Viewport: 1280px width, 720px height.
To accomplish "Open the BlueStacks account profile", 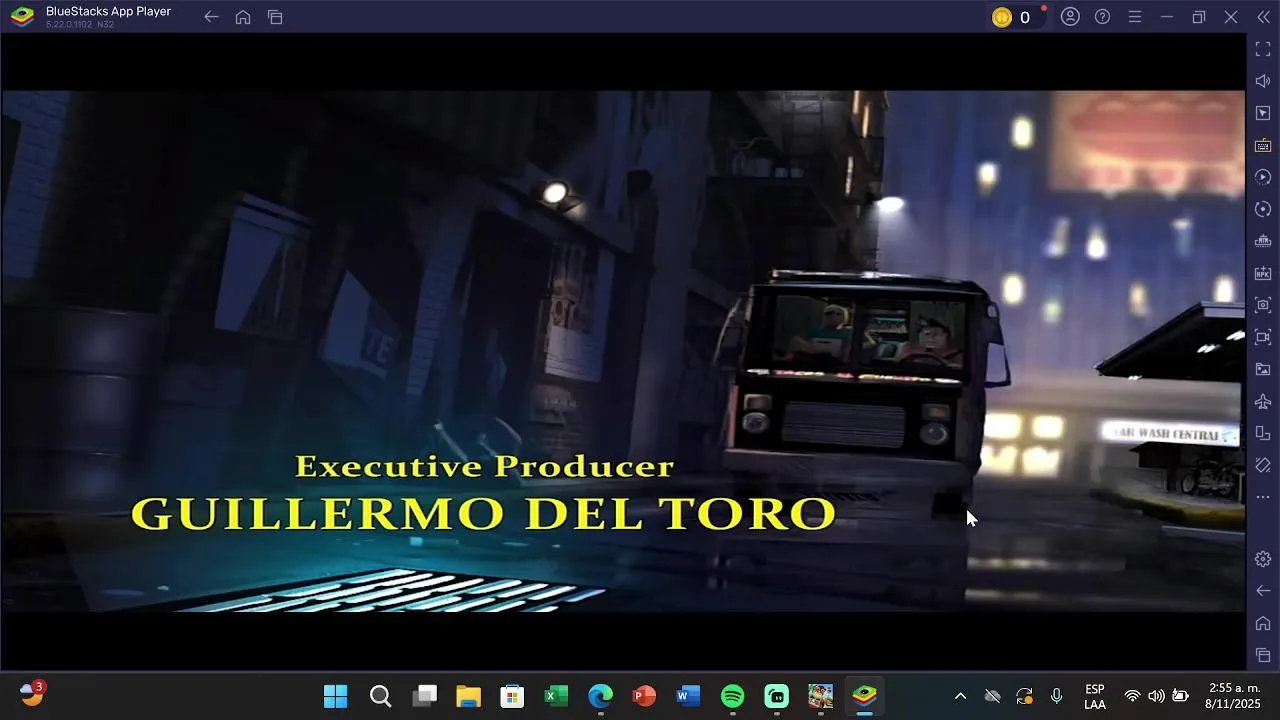I will pos(1070,17).
